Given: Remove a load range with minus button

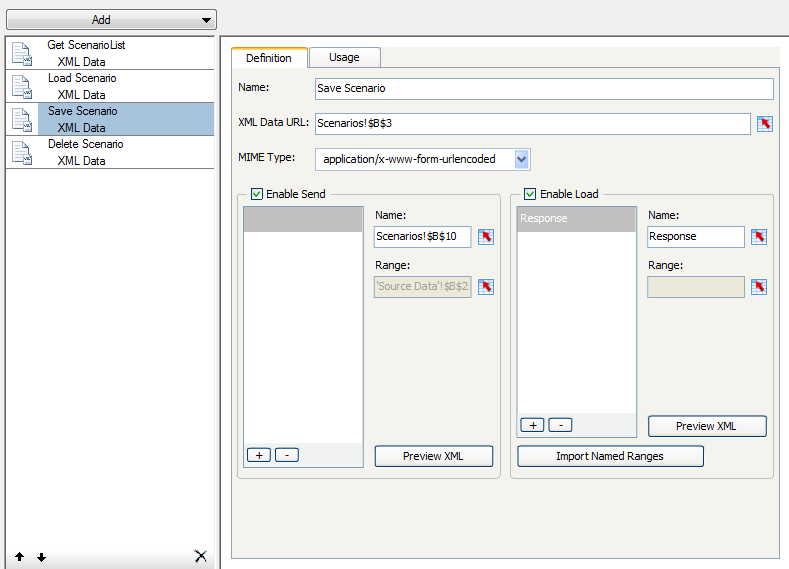Looking at the screenshot, I should click(560, 425).
